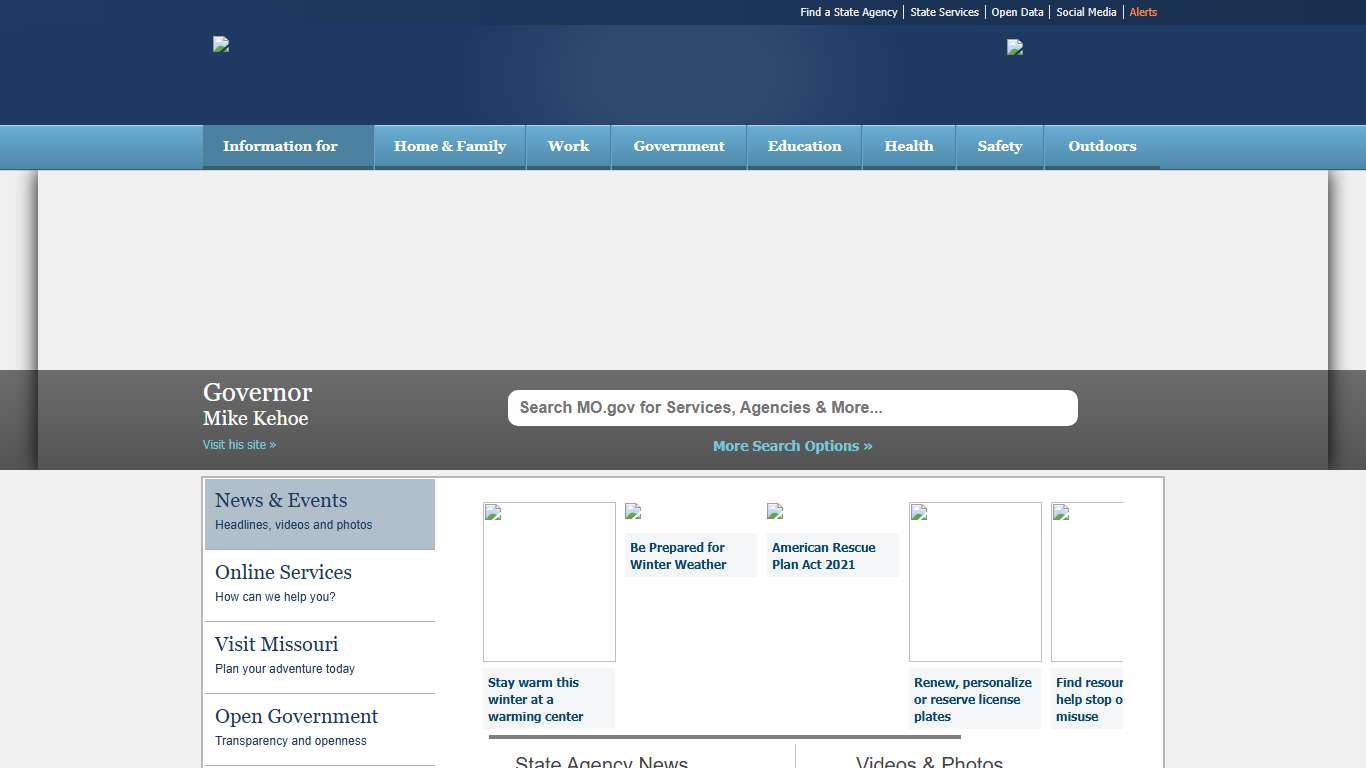The image size is (1366, 768).
Task: Focus the Search MO.gov input field
Action: point(792,408)
